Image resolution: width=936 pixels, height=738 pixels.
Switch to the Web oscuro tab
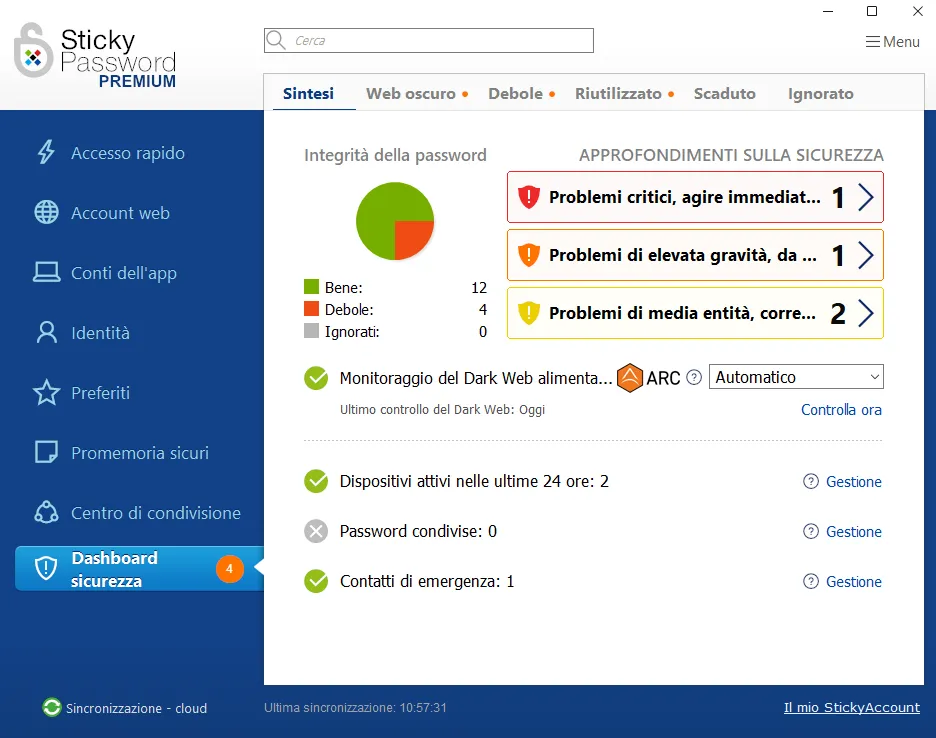click(x=410, y=94)
